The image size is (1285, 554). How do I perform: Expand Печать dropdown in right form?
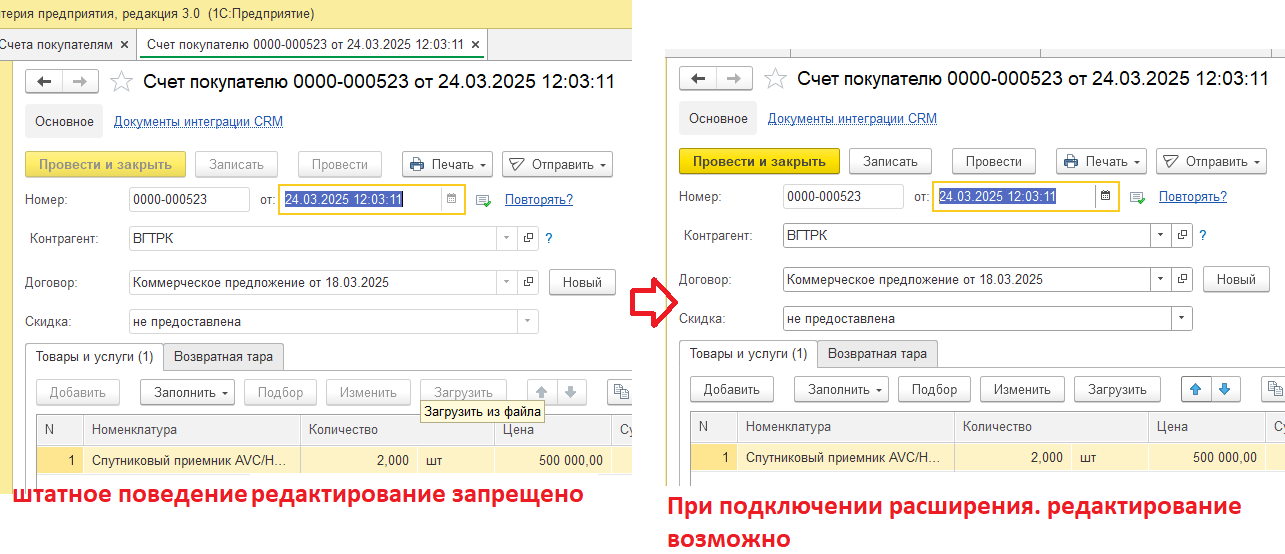pos(1101,161)
